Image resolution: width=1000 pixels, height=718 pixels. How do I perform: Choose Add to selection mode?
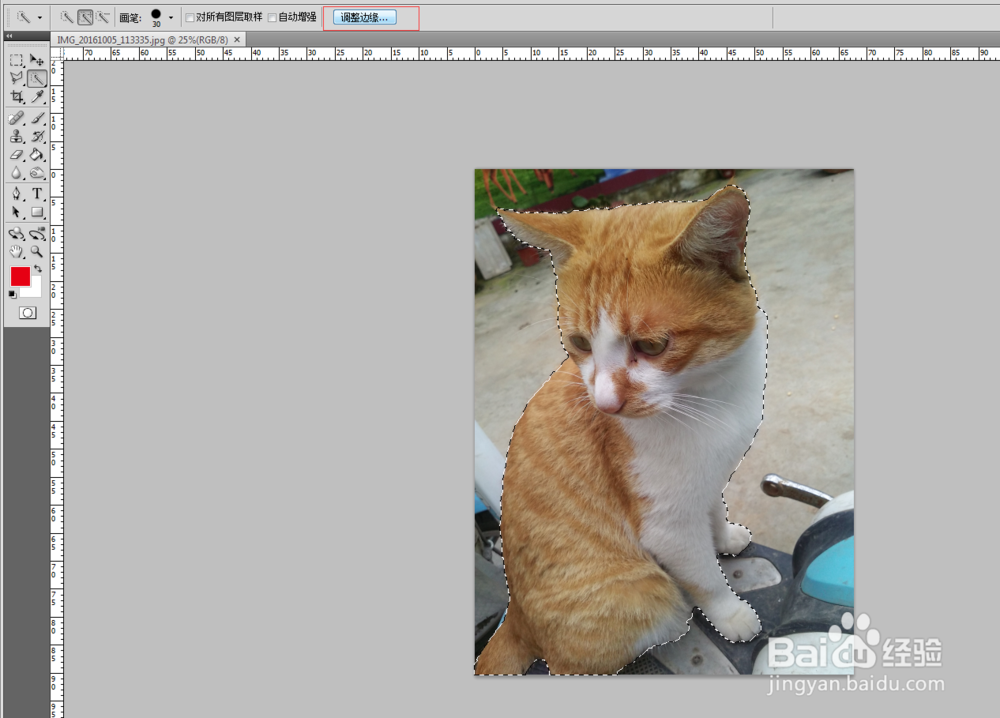click(x=85, y=17)
